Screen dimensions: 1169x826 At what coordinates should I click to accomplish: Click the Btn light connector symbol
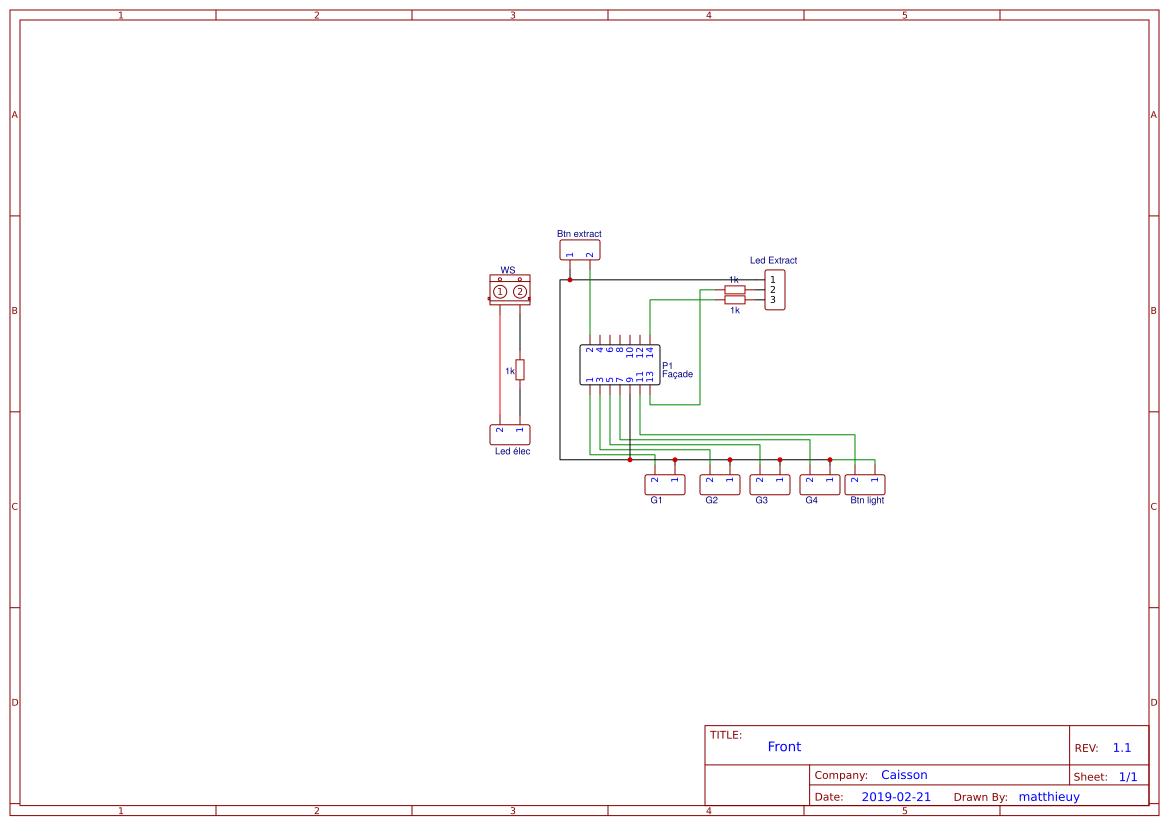click(865, 485)
